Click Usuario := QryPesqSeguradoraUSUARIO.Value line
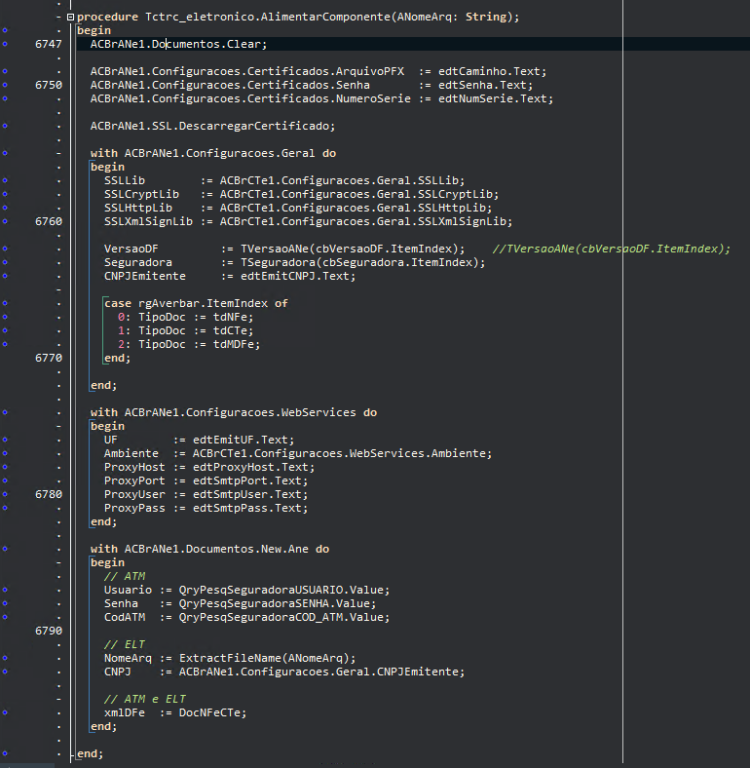750x768 pixels. pos(247,590)
